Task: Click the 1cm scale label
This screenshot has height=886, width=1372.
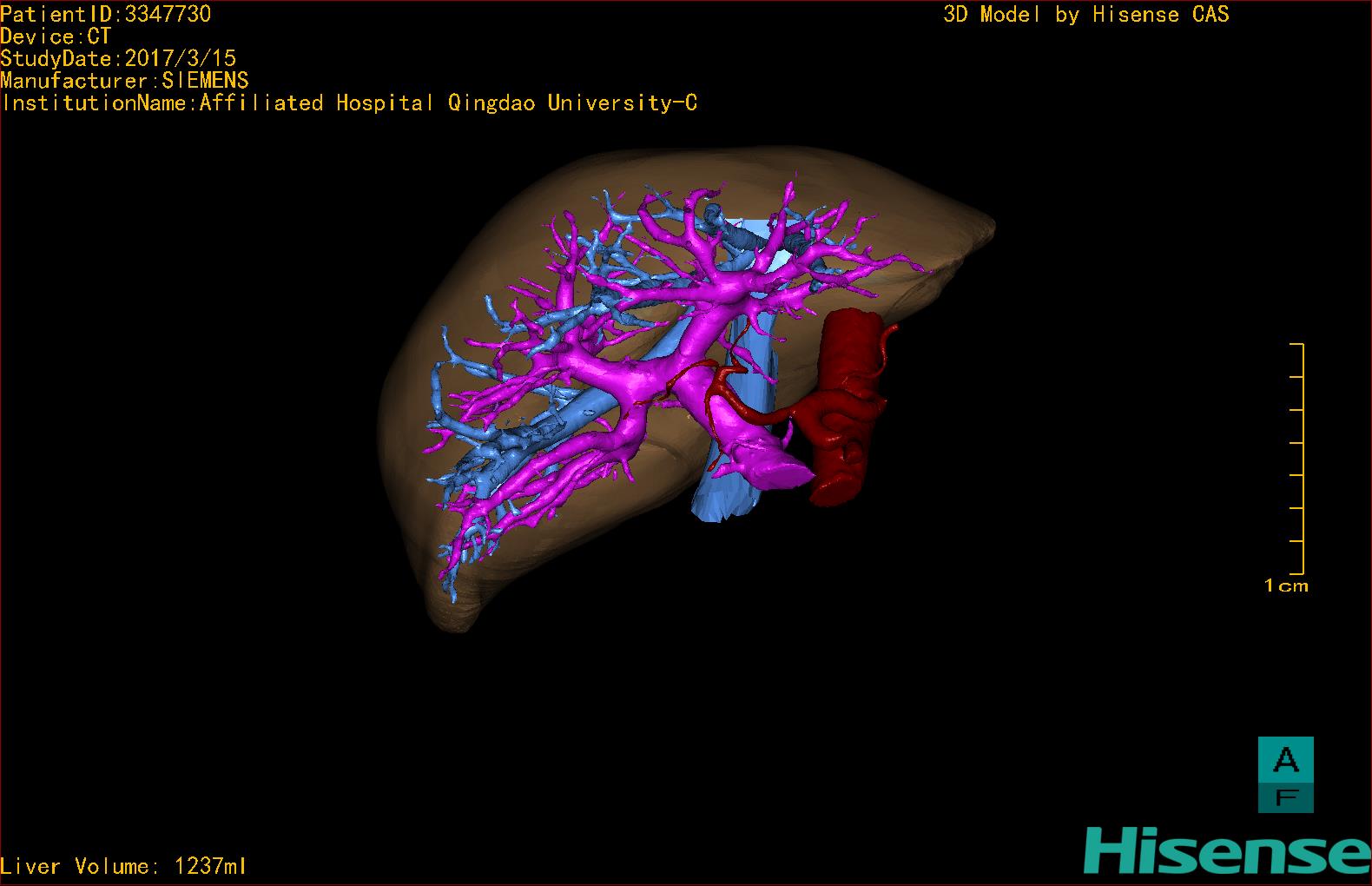Action: click(1285, 586)
